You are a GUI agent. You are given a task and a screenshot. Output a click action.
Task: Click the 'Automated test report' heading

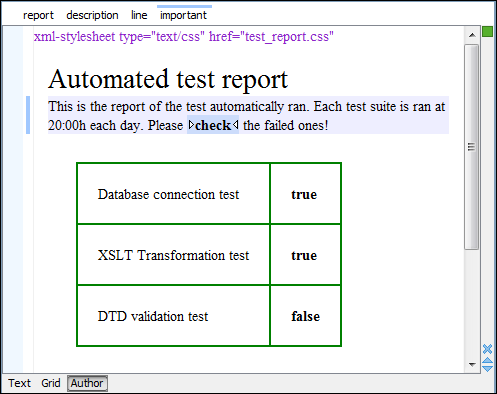pyautogui.click(x=168, y=79)
